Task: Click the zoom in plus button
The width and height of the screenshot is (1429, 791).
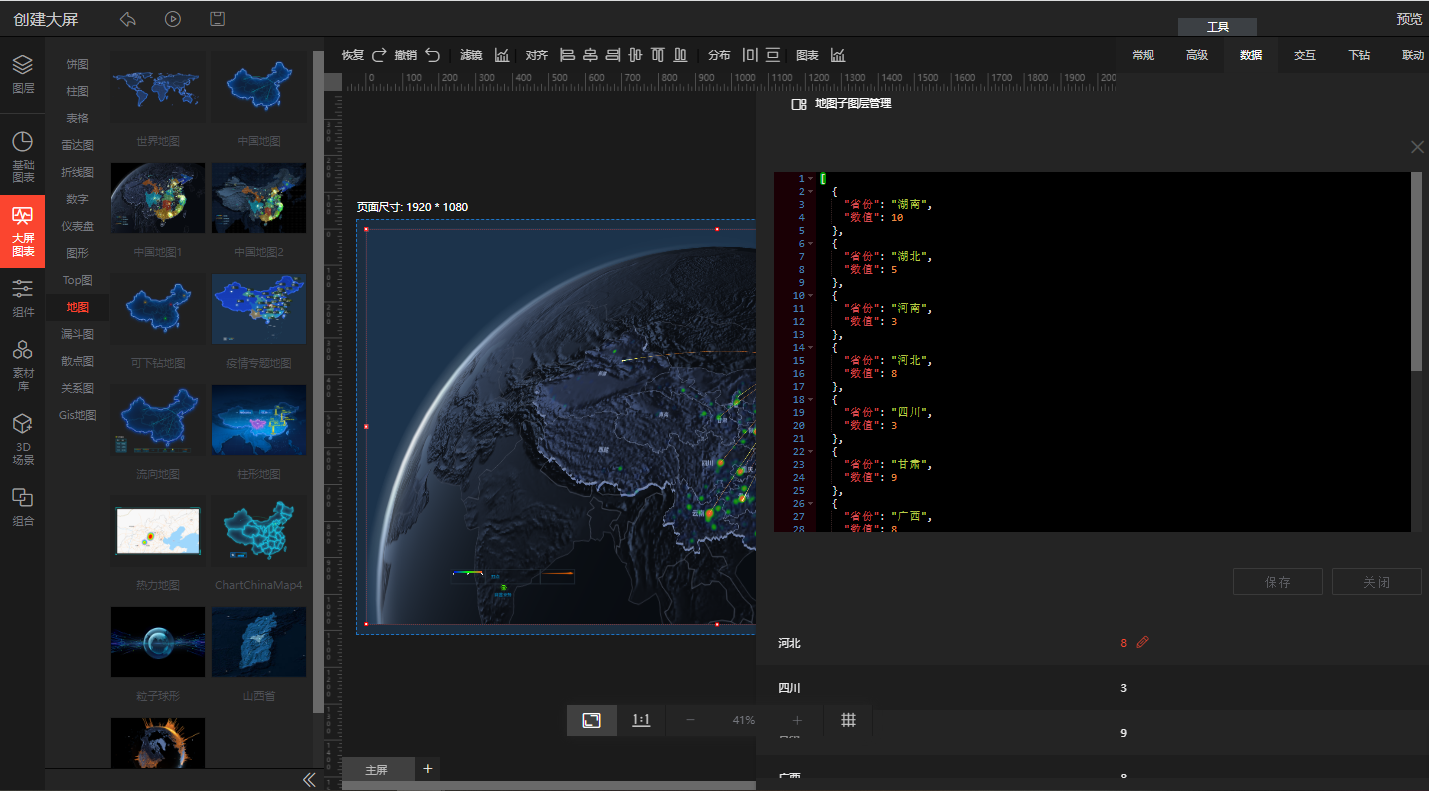Action: (797, 720)
